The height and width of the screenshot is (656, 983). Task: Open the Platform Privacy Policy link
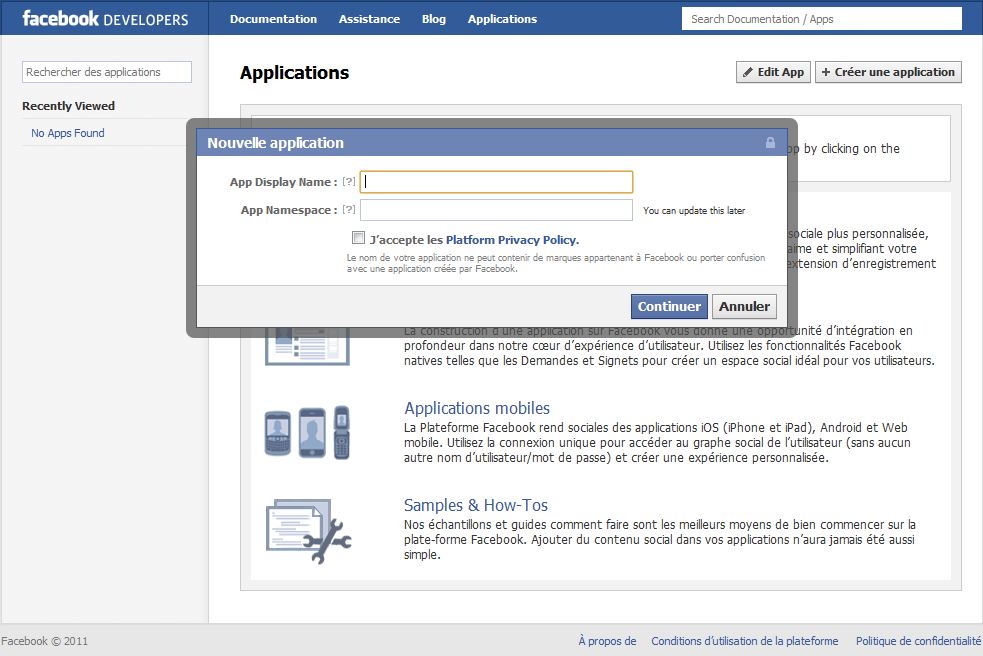[x=512, y=240]
